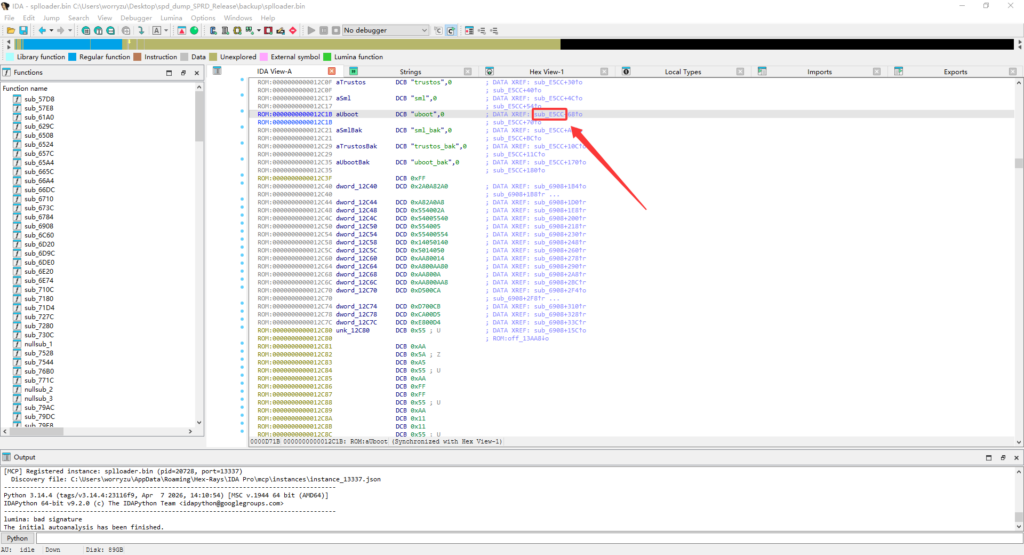Open the Lumina menu
1024x555 pixels.
pos(171,18)
